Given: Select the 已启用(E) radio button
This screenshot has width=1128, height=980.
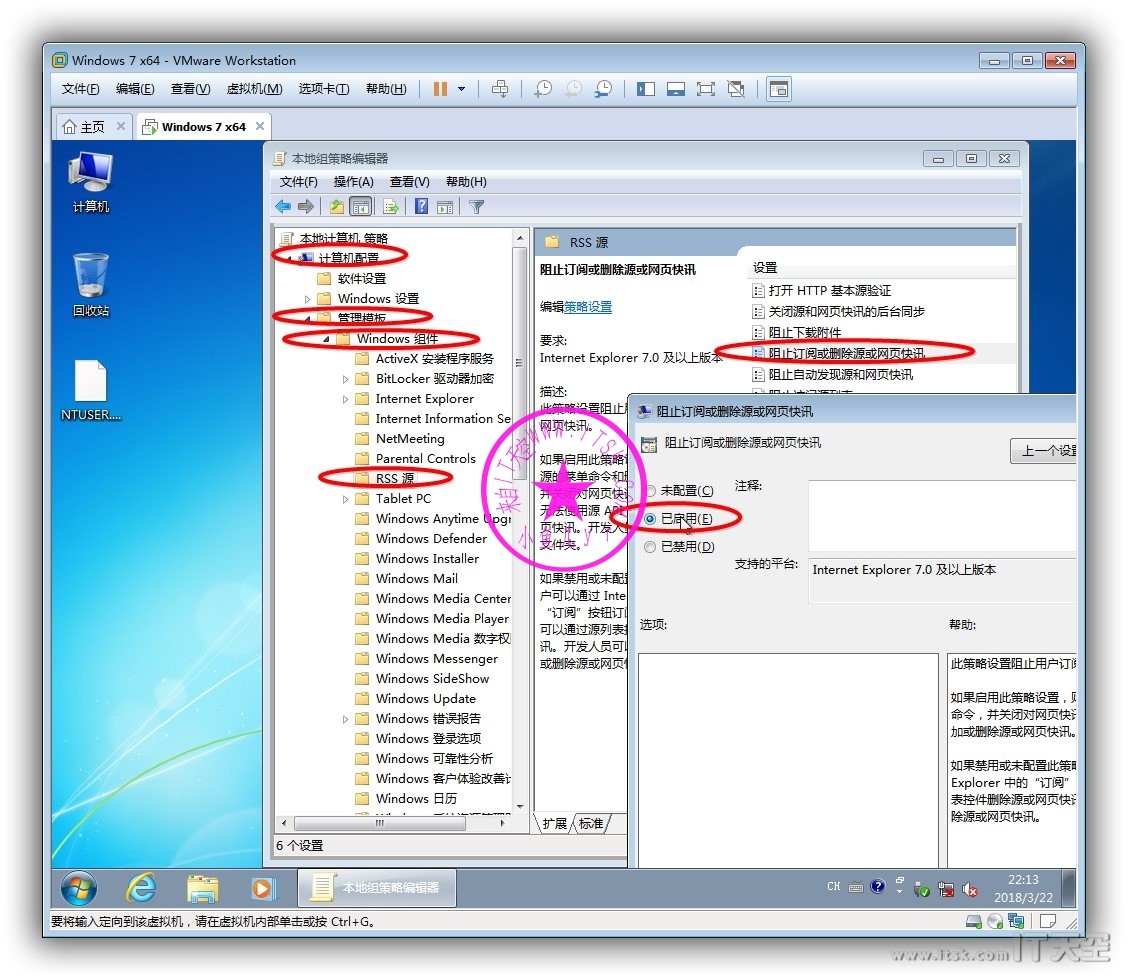Looking at the screenshot, I should point(651,519).
